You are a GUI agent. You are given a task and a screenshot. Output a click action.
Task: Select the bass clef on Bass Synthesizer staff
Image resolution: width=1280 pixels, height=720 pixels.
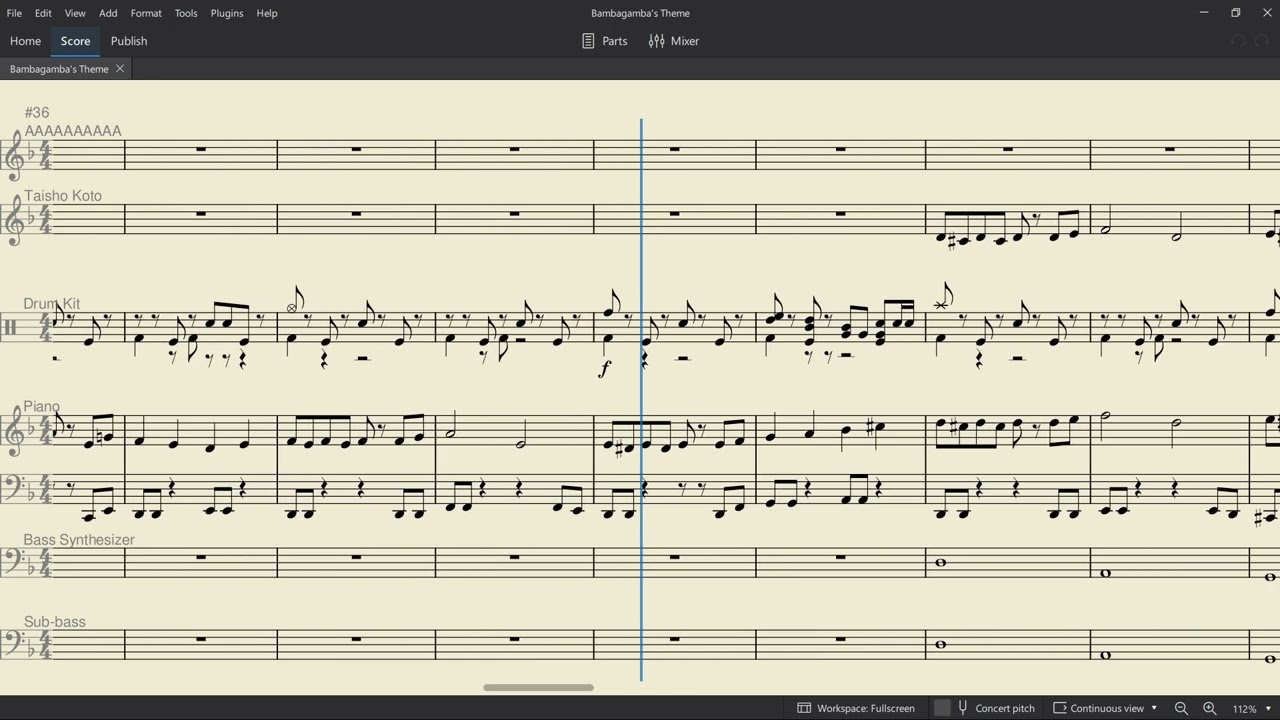pos(14,562)
